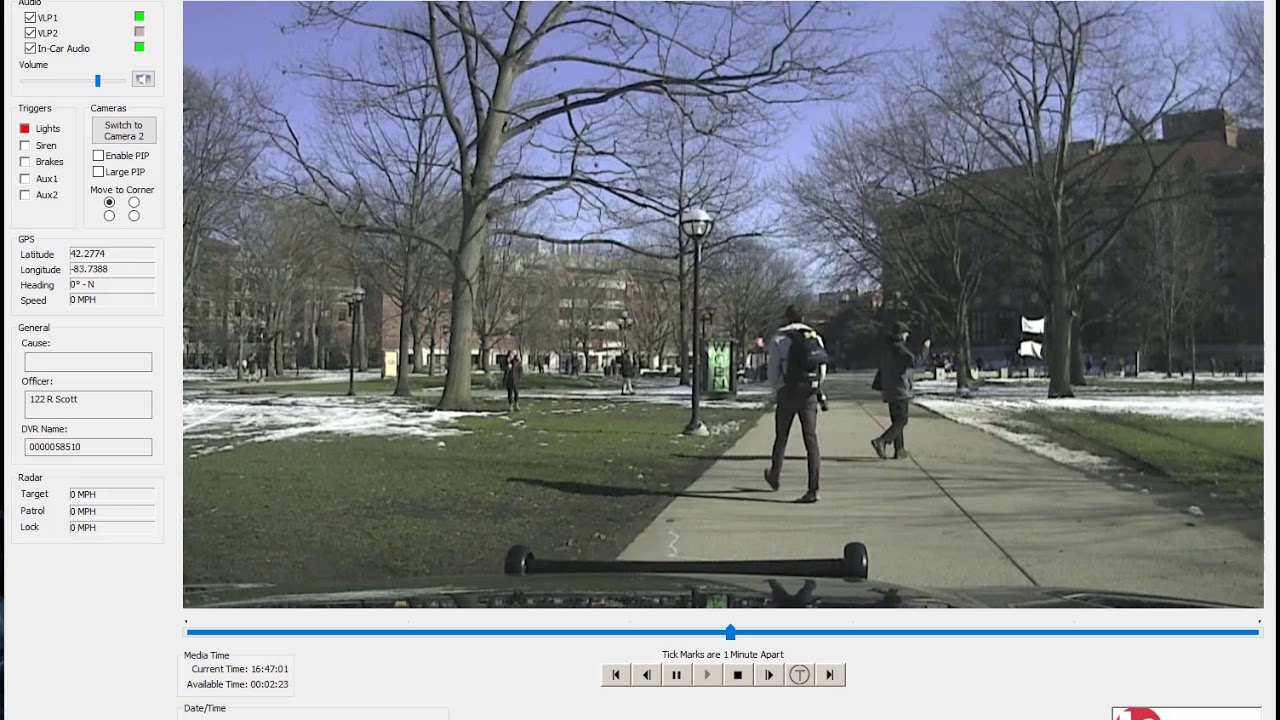Click the blue timeline position handle
The width and height of the screenshot is (1280, 720).
coord(731,632)
